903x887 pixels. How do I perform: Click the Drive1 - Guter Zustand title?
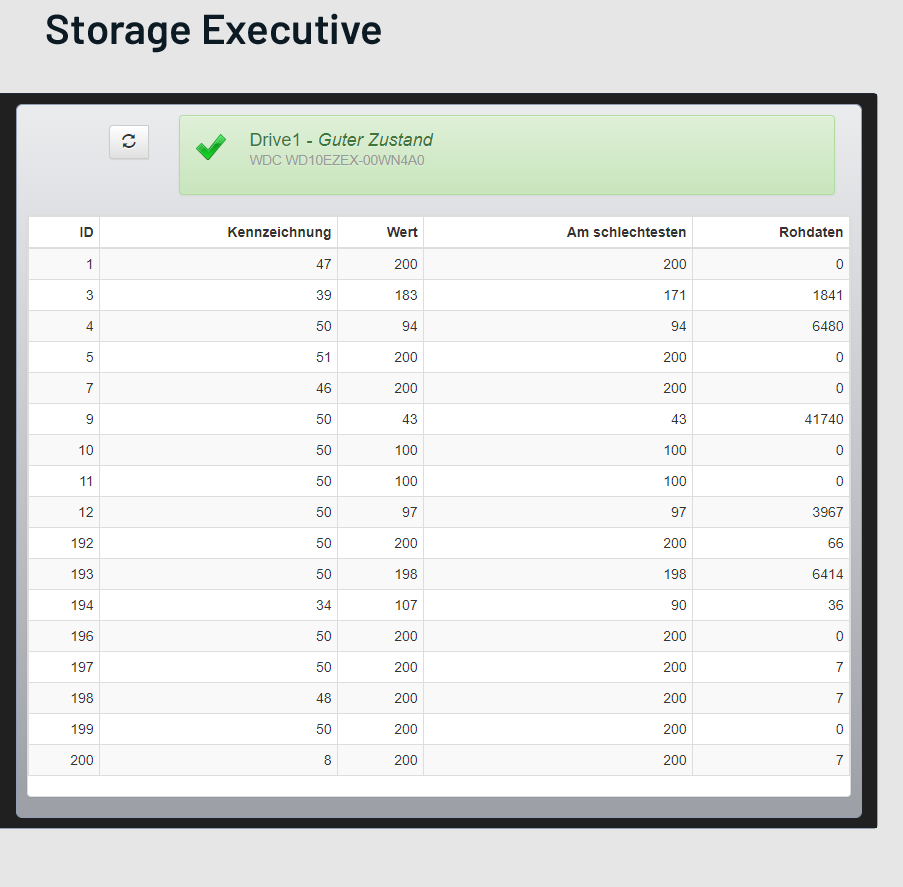pos(341,140)
